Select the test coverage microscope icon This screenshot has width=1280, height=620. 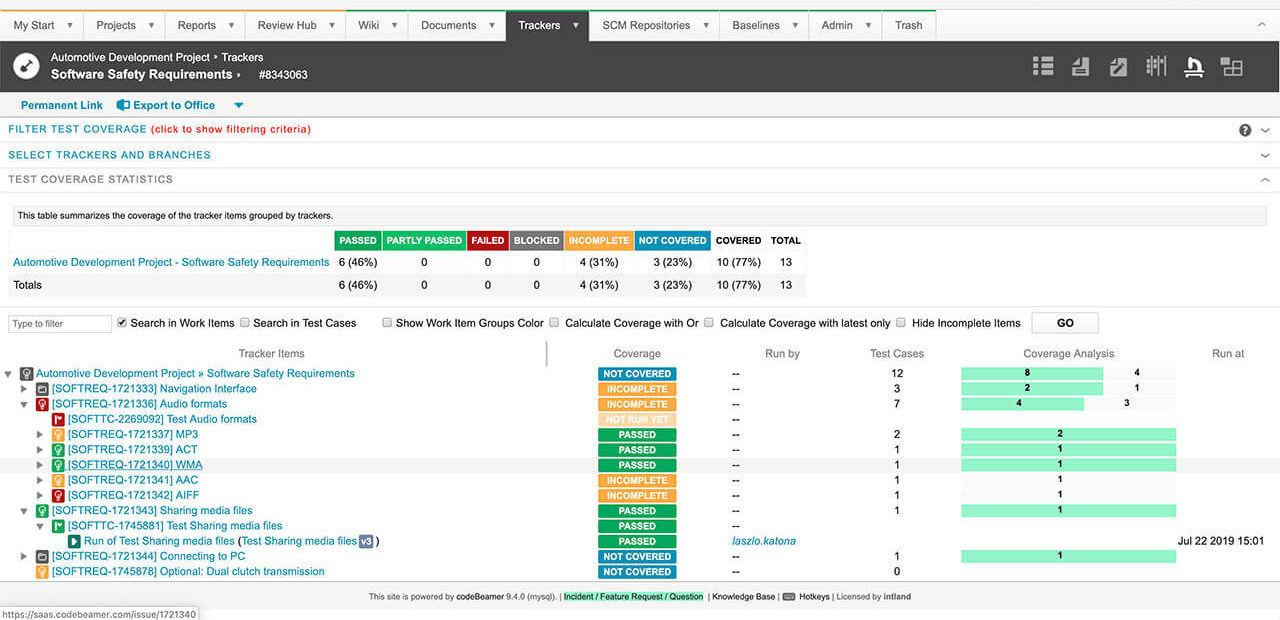point(1194,67)
